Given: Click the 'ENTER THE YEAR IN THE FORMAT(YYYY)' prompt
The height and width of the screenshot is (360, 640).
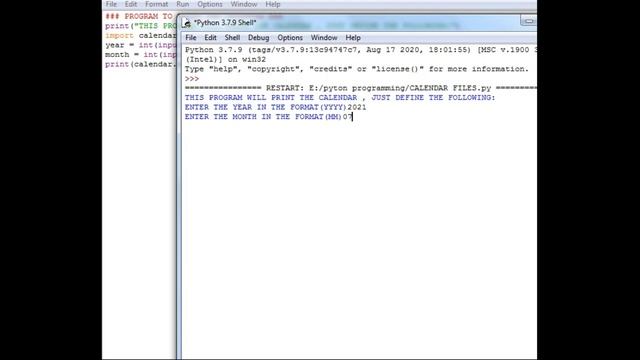Looking at the screenshot, I should point(266,107).
